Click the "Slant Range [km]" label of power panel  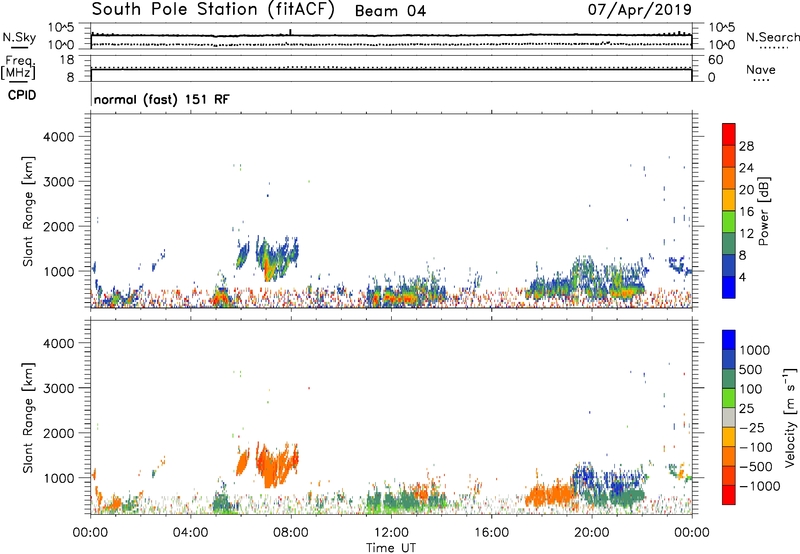tap(28, 211)
